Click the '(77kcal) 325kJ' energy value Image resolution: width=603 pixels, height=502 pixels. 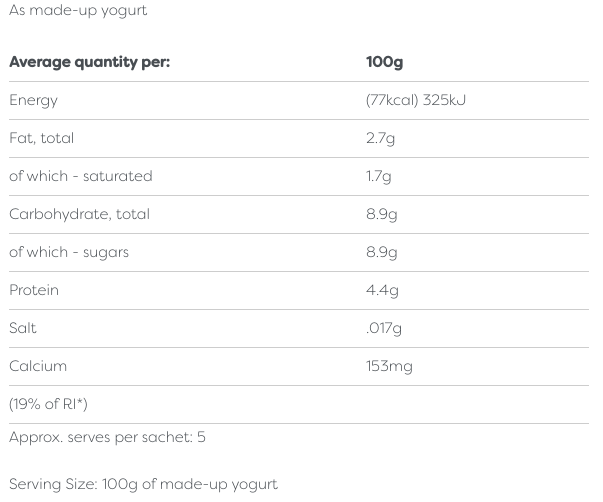click(416, 100)
